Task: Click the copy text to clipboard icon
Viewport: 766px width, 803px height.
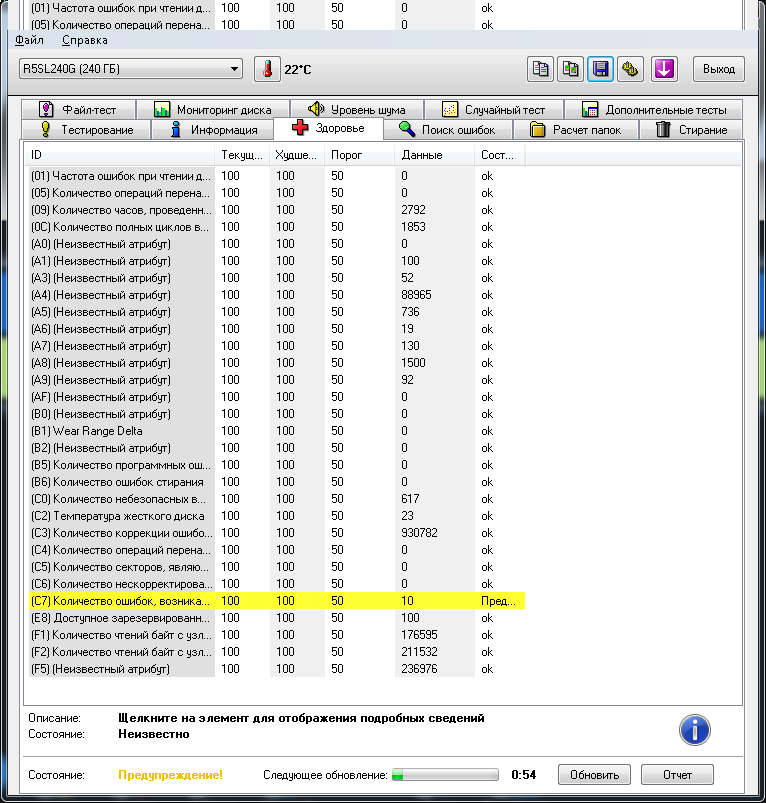Action: pos(540,69)
